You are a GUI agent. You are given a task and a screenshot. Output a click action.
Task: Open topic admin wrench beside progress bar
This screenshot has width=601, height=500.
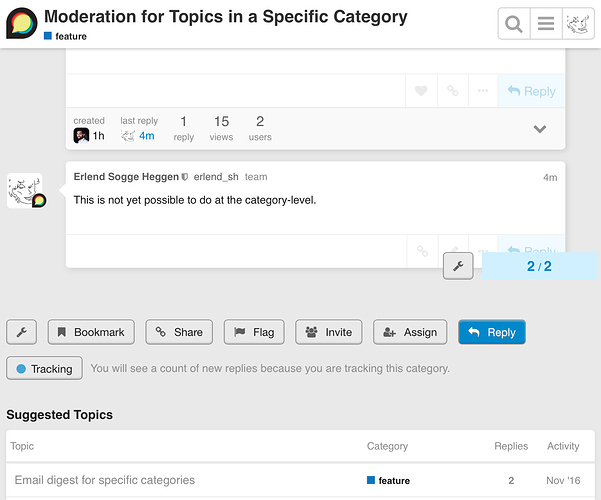pos(458,266)
